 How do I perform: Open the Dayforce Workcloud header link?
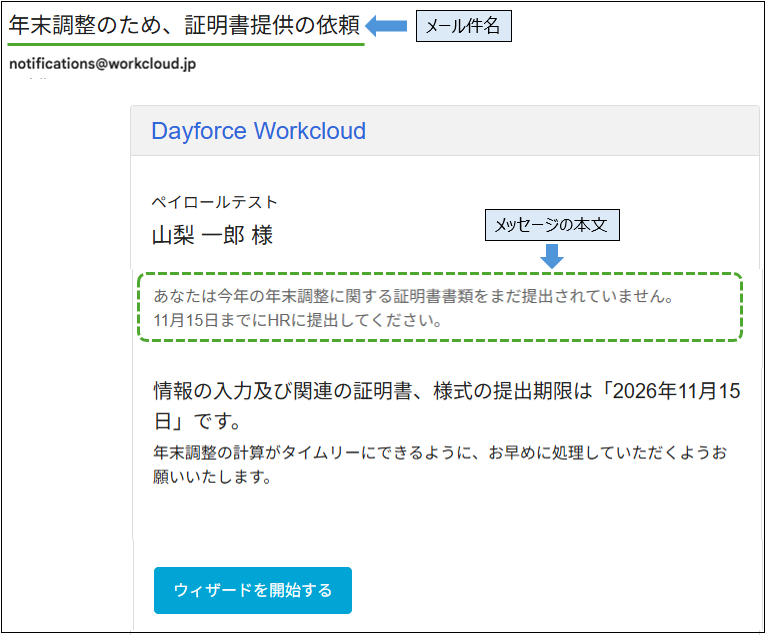258,131
